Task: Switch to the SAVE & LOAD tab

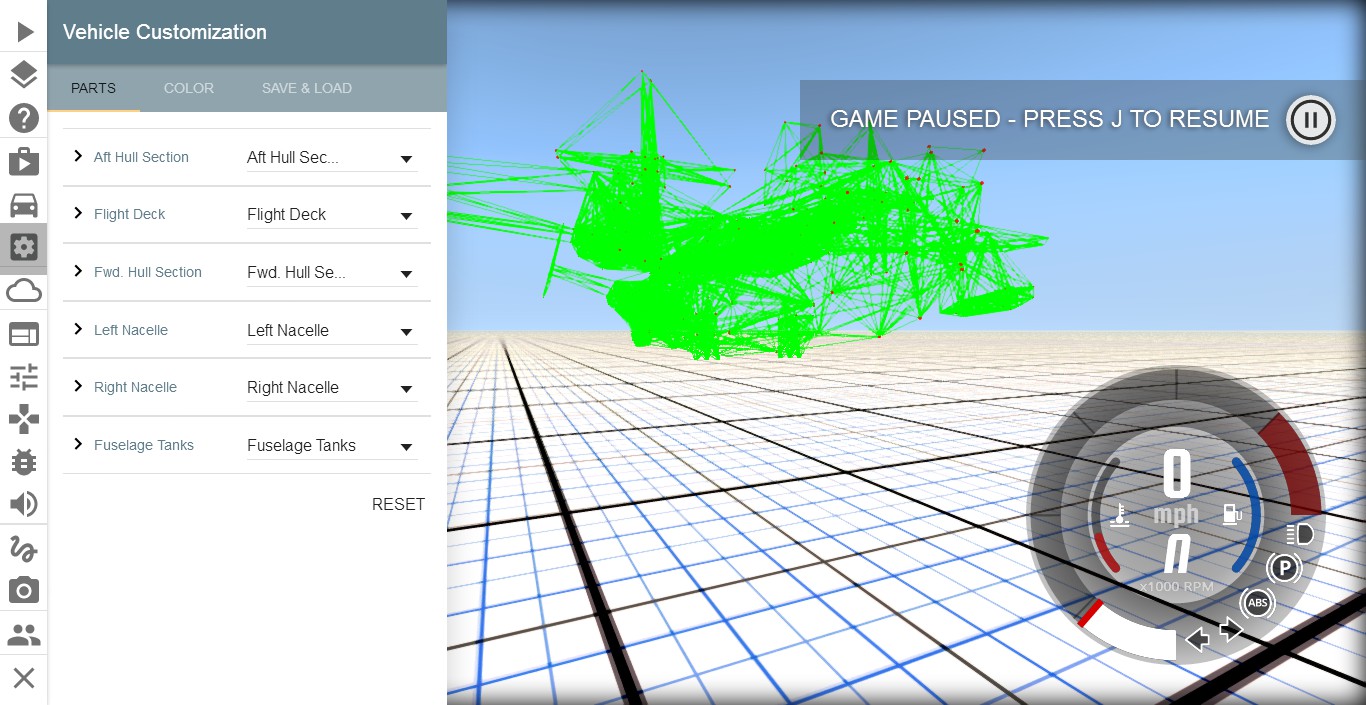Action: tap(307, 88)
